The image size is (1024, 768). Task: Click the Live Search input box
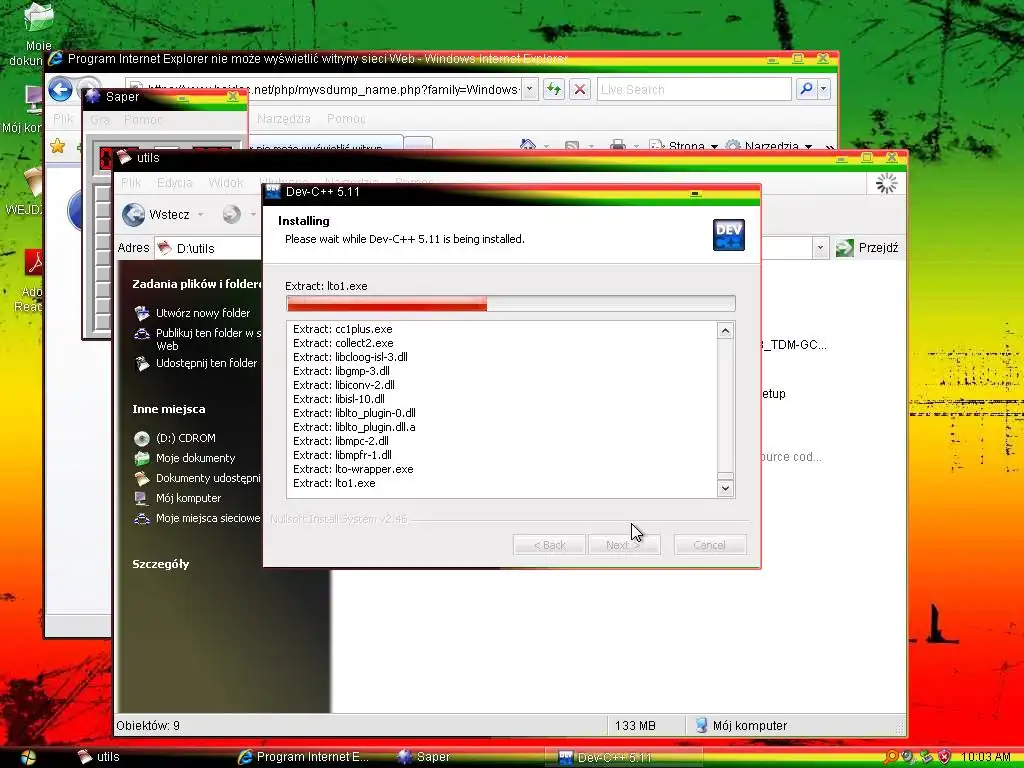[694, 89]
